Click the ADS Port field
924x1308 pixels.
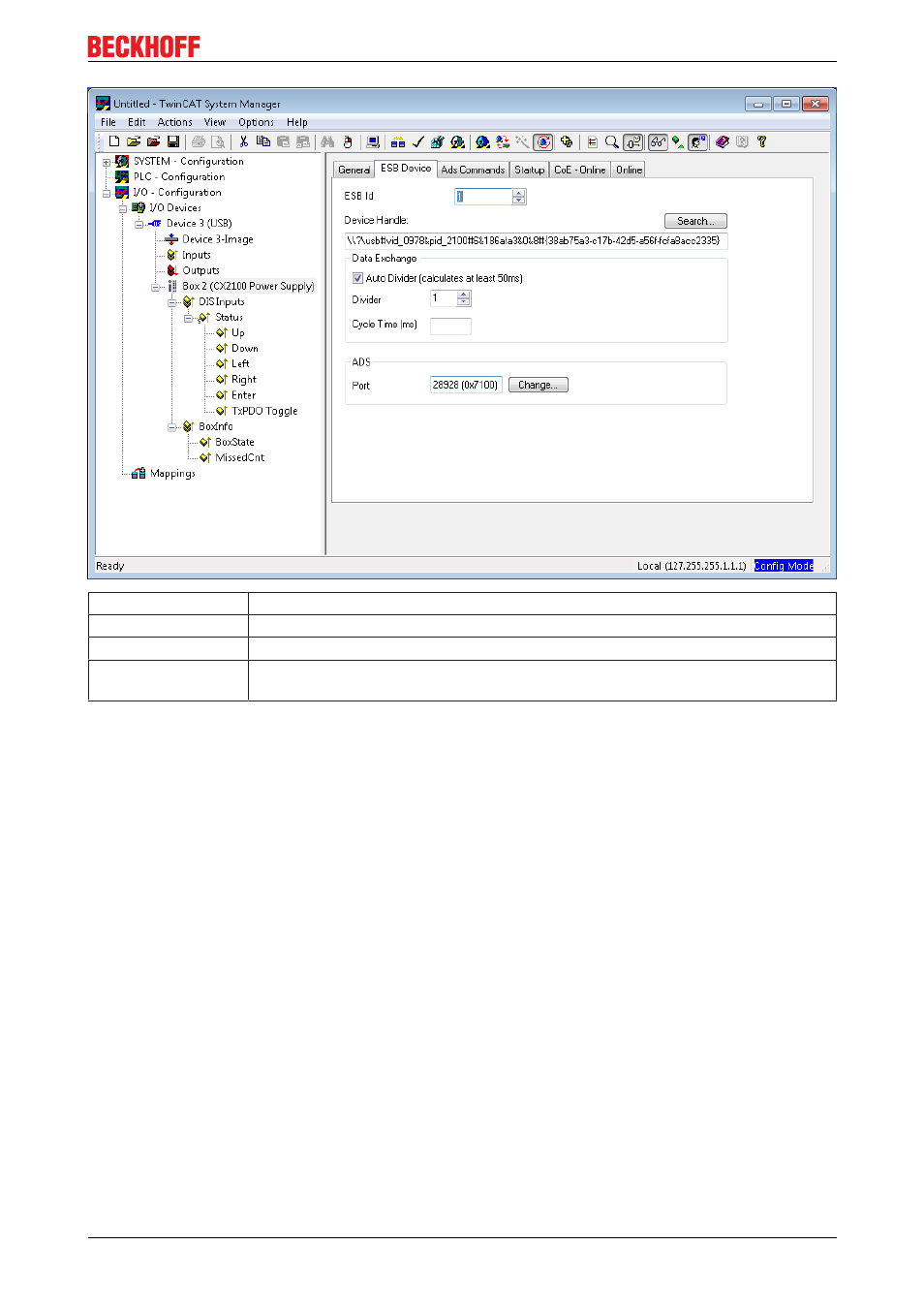click(466, 385)
